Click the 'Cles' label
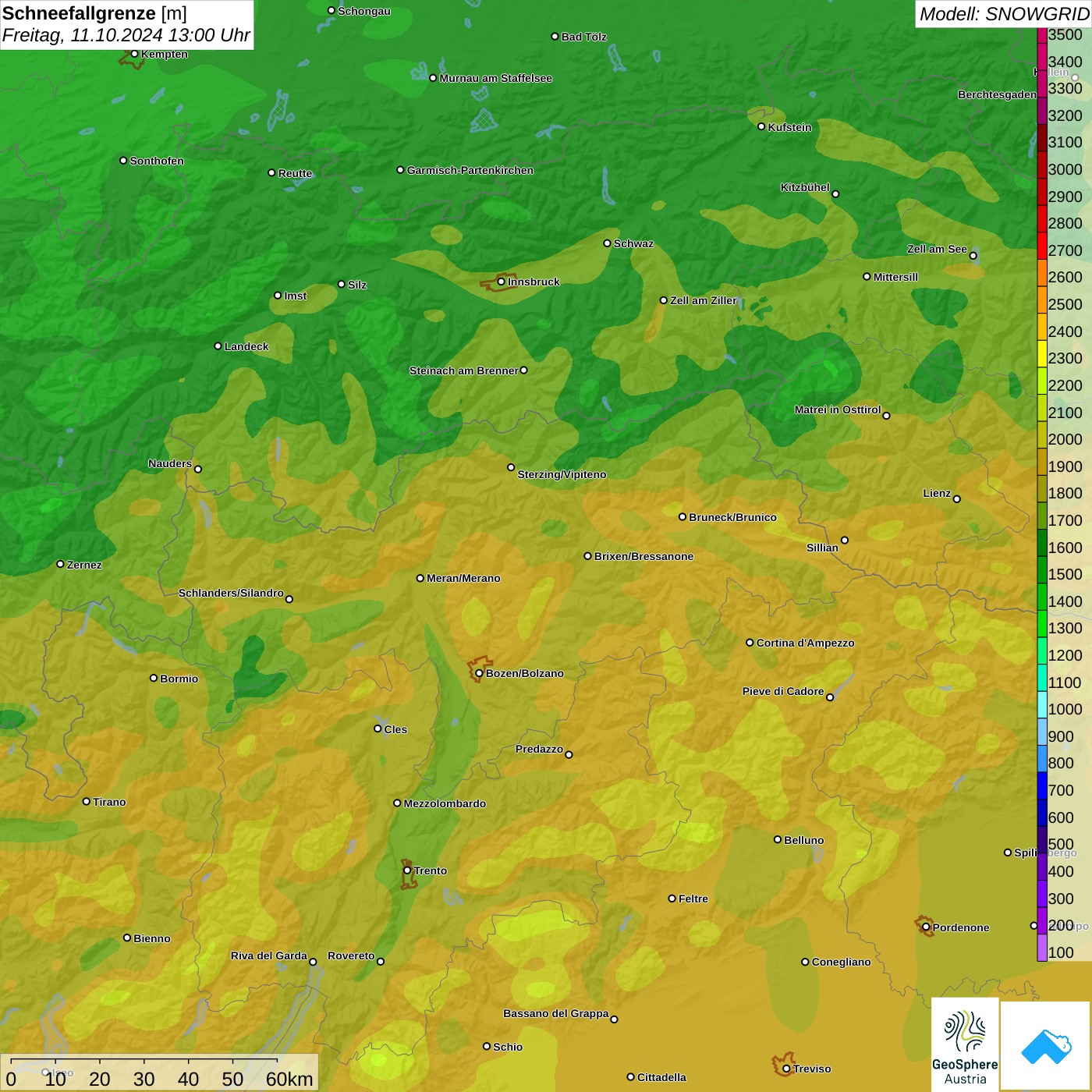This screenshot has height=1092, width=1092. (395, 729)
